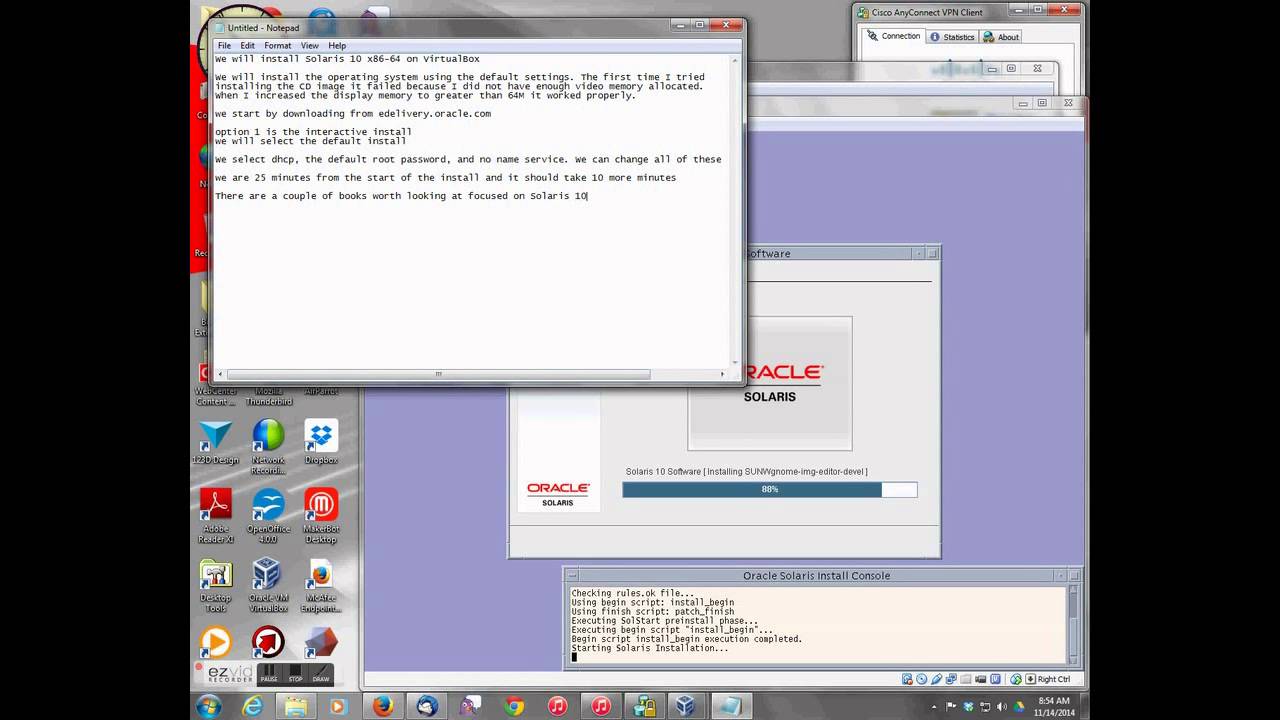
Task: Click the Notepad text editing area
Action: 472,210
